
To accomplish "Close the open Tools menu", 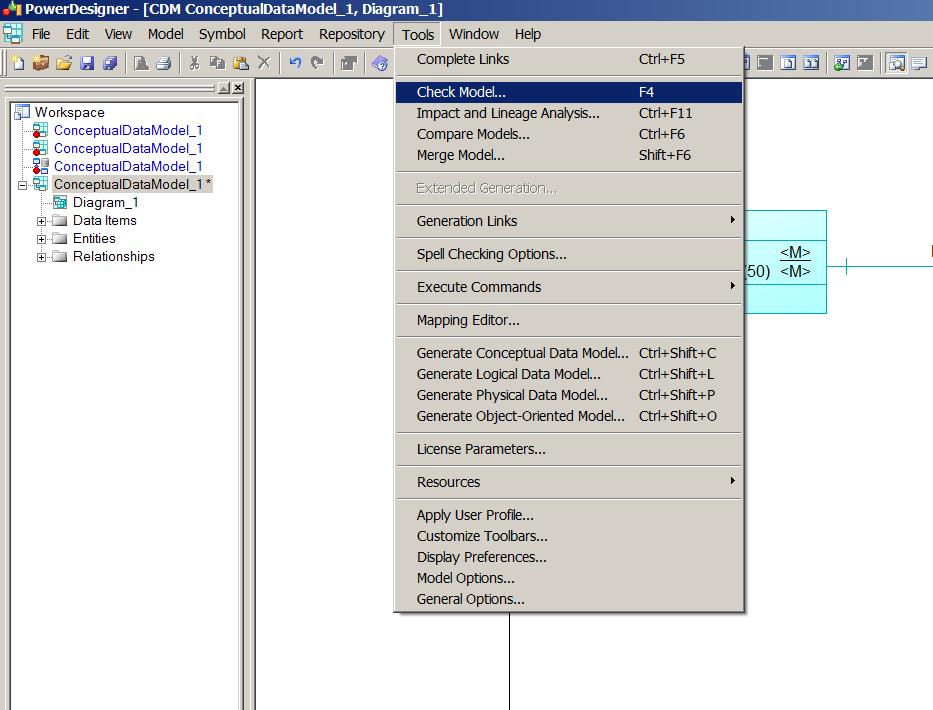I will point(418,35).
